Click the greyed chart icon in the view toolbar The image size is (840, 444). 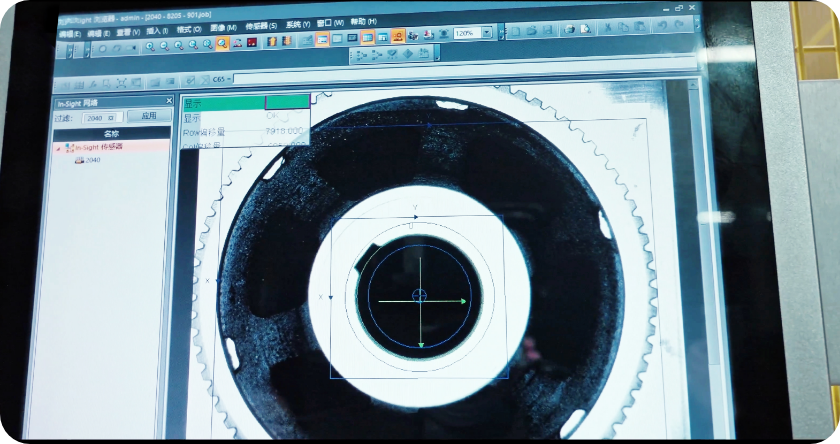point(307,40)
